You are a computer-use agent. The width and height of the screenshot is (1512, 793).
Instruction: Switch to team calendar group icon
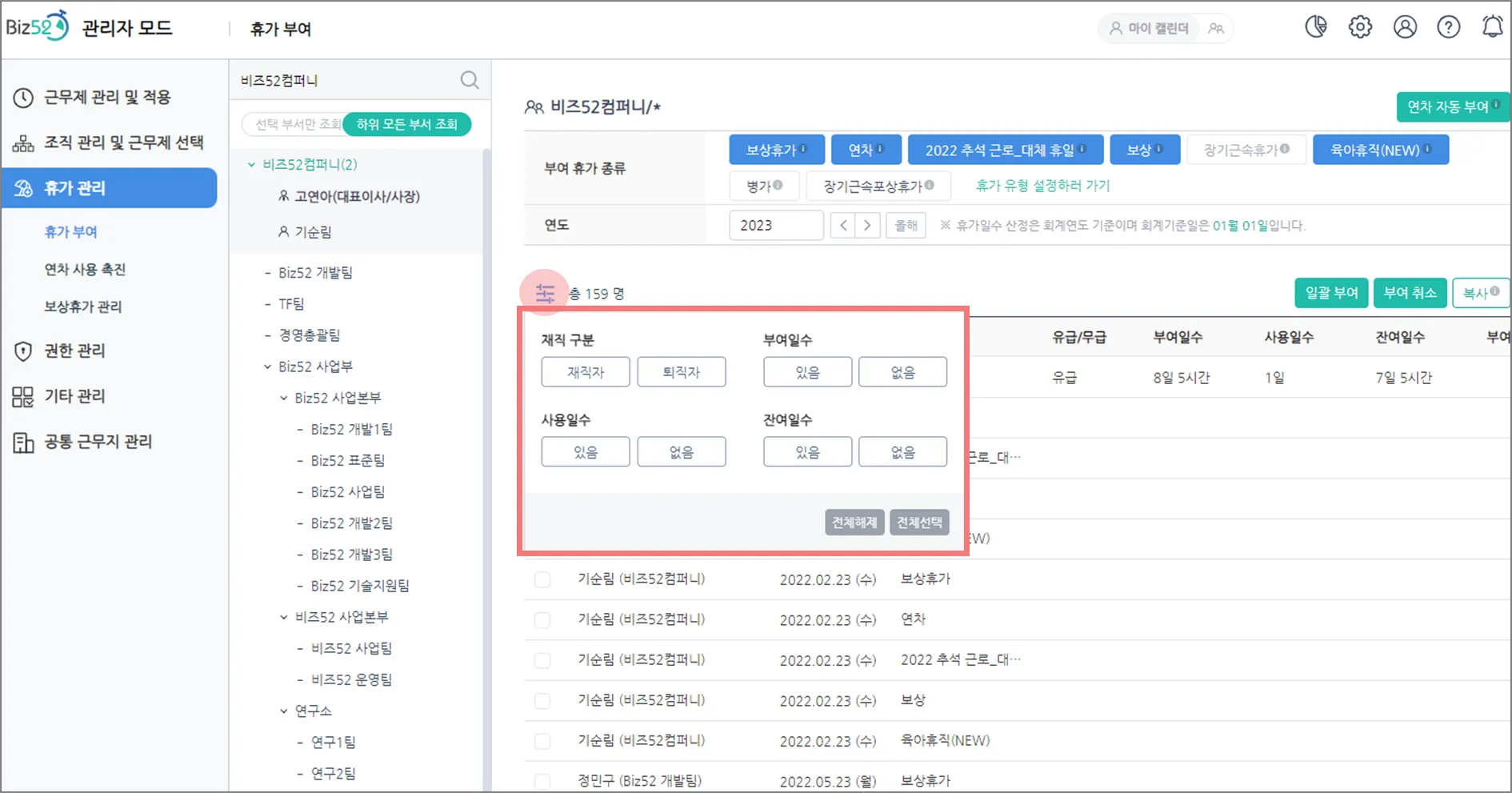point(1216,29)
